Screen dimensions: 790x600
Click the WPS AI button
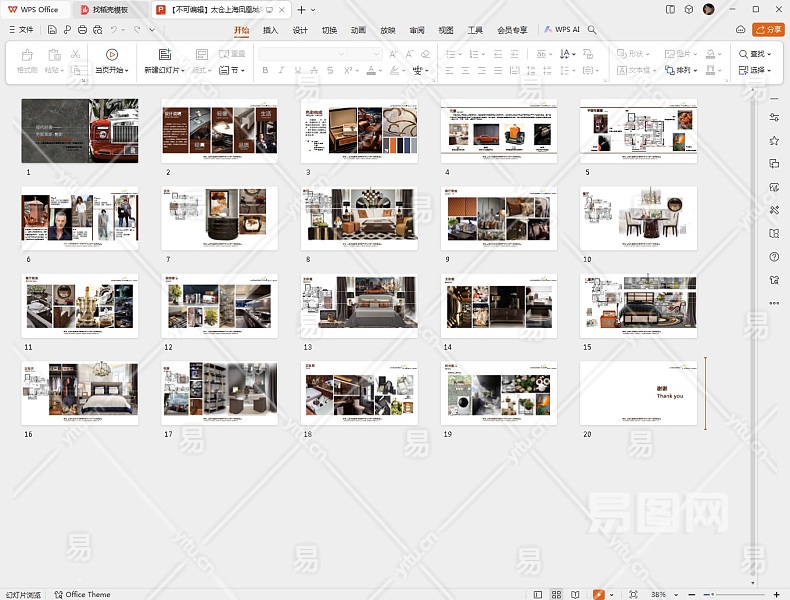[562, 30]
